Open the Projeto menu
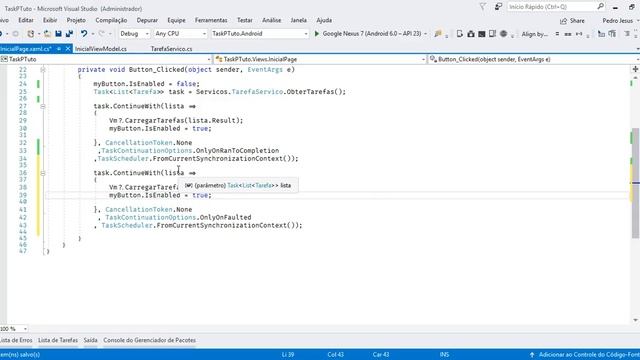The height and width of the screenshot is (360, 640). 76,20
